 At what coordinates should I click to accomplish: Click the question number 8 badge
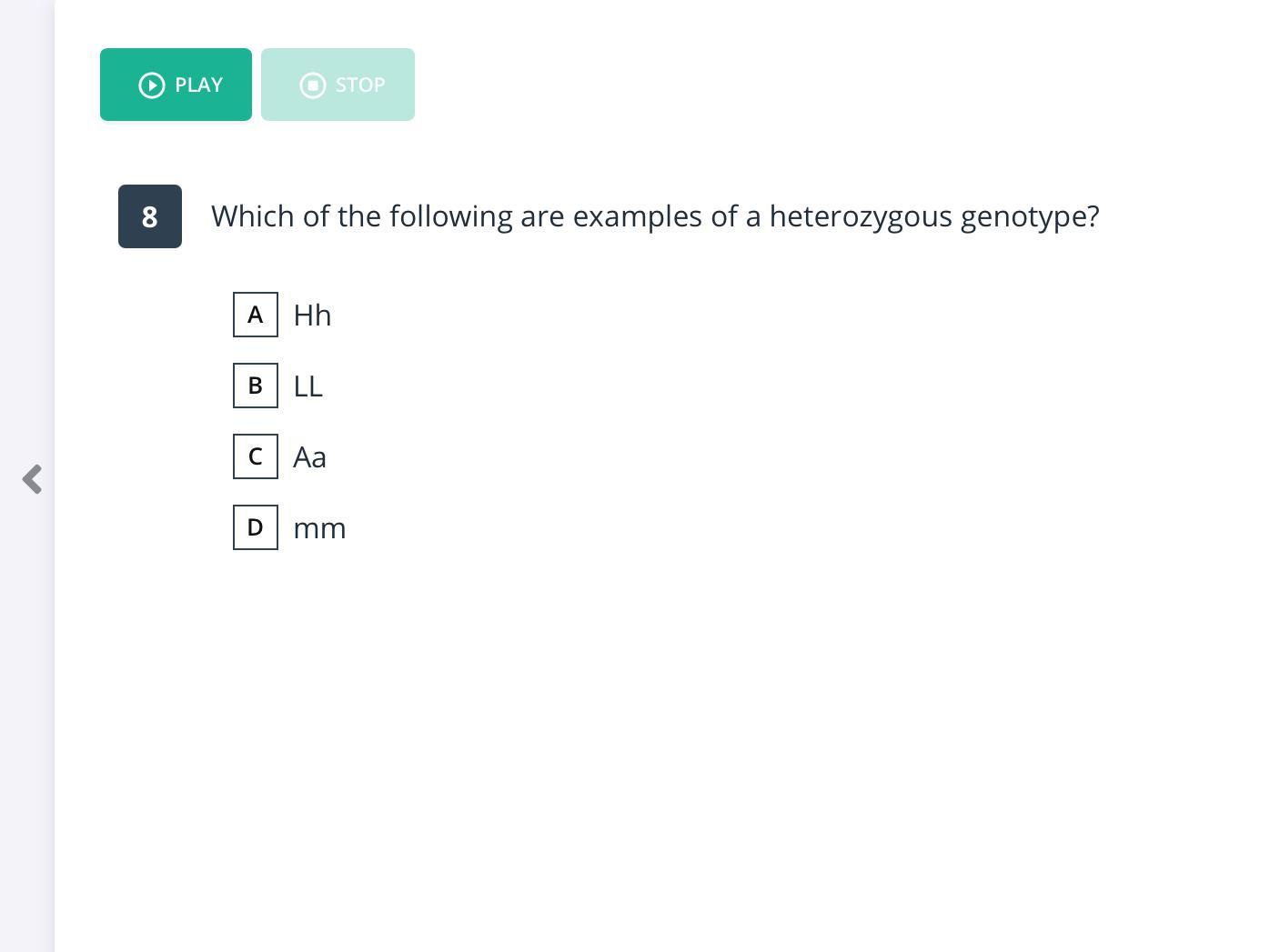[150, 216]
